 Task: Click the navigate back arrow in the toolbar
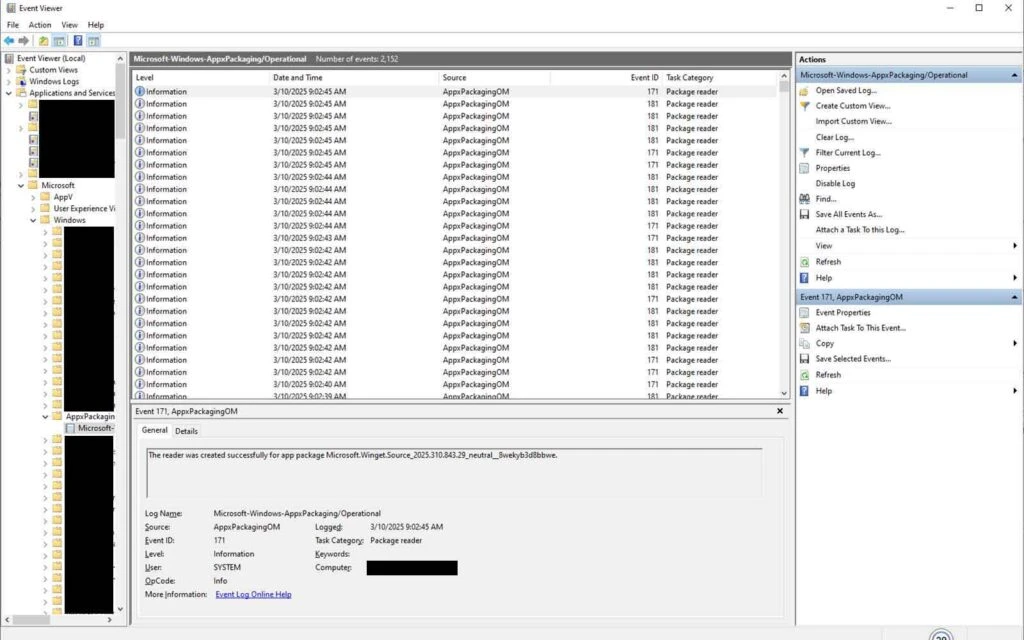pyautogui.click(x=9, y=40)
